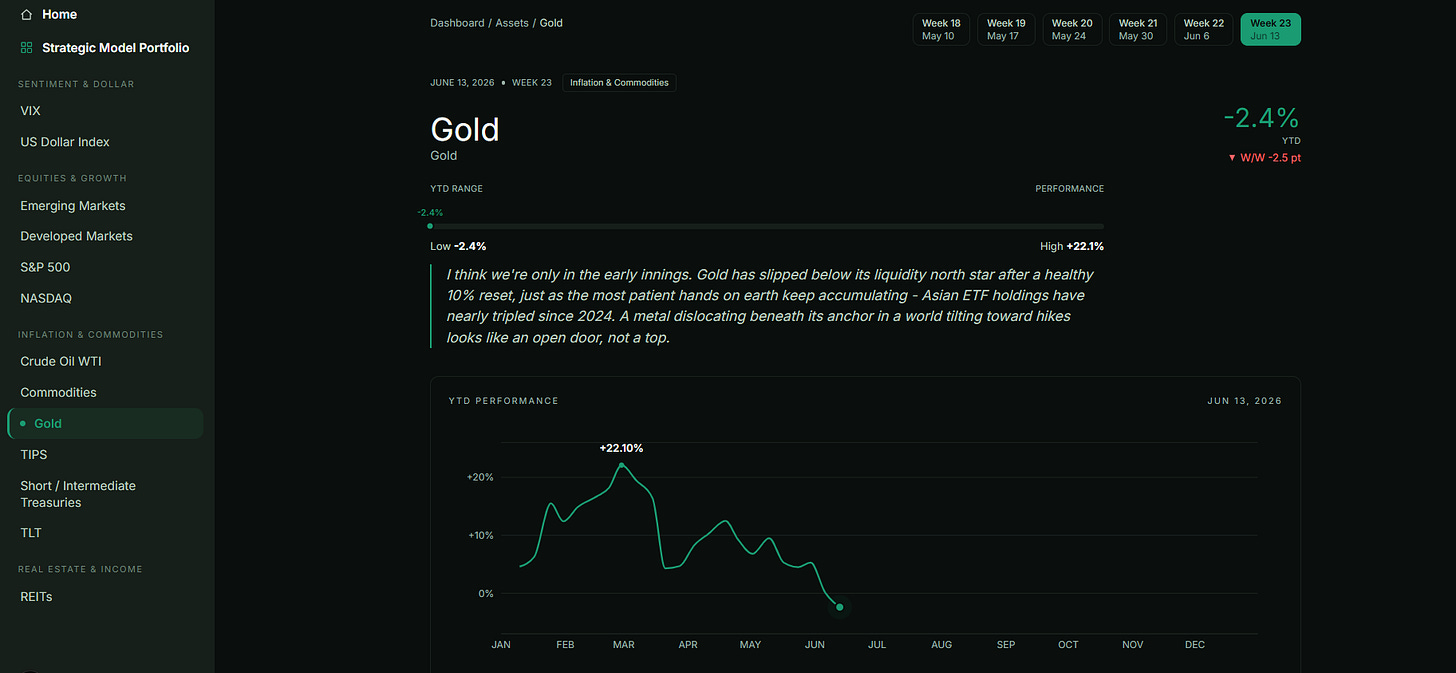
Task: Open the Week 20 May 24 tab
Action: tap(1072, 29)
